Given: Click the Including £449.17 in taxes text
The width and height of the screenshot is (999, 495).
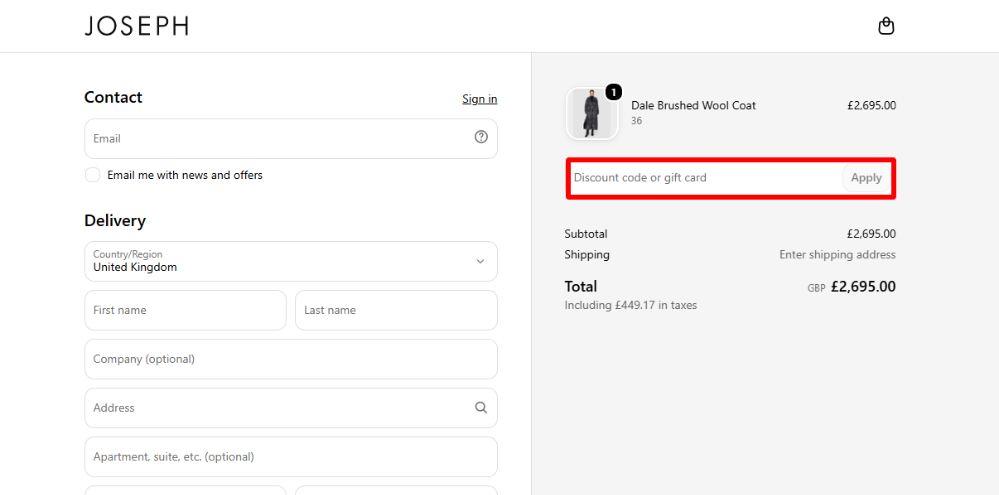Looking at the screenshot, I should tap(631, 305).
